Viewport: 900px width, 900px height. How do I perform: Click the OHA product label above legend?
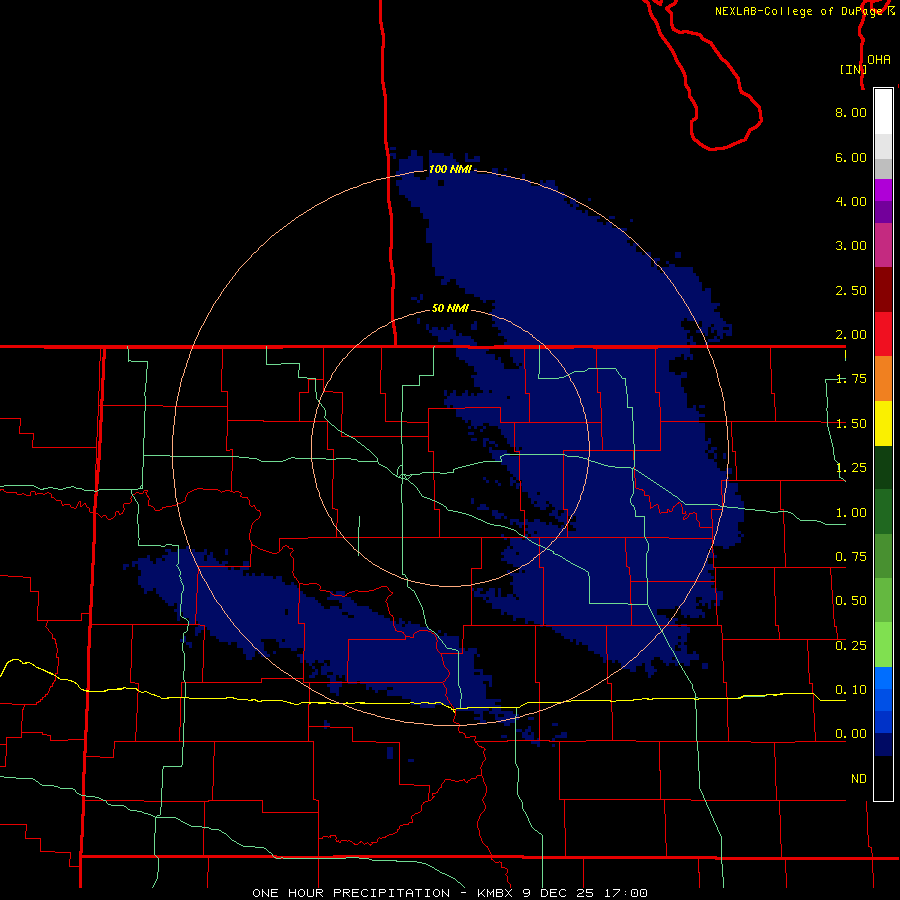pos(879,59)
